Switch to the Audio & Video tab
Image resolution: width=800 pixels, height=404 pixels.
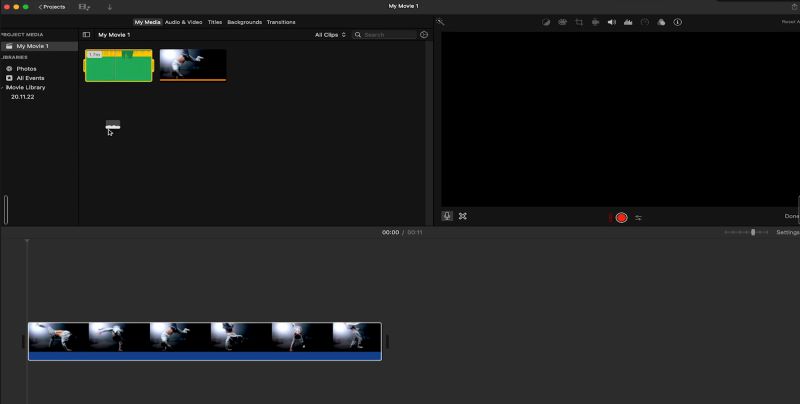184,22
